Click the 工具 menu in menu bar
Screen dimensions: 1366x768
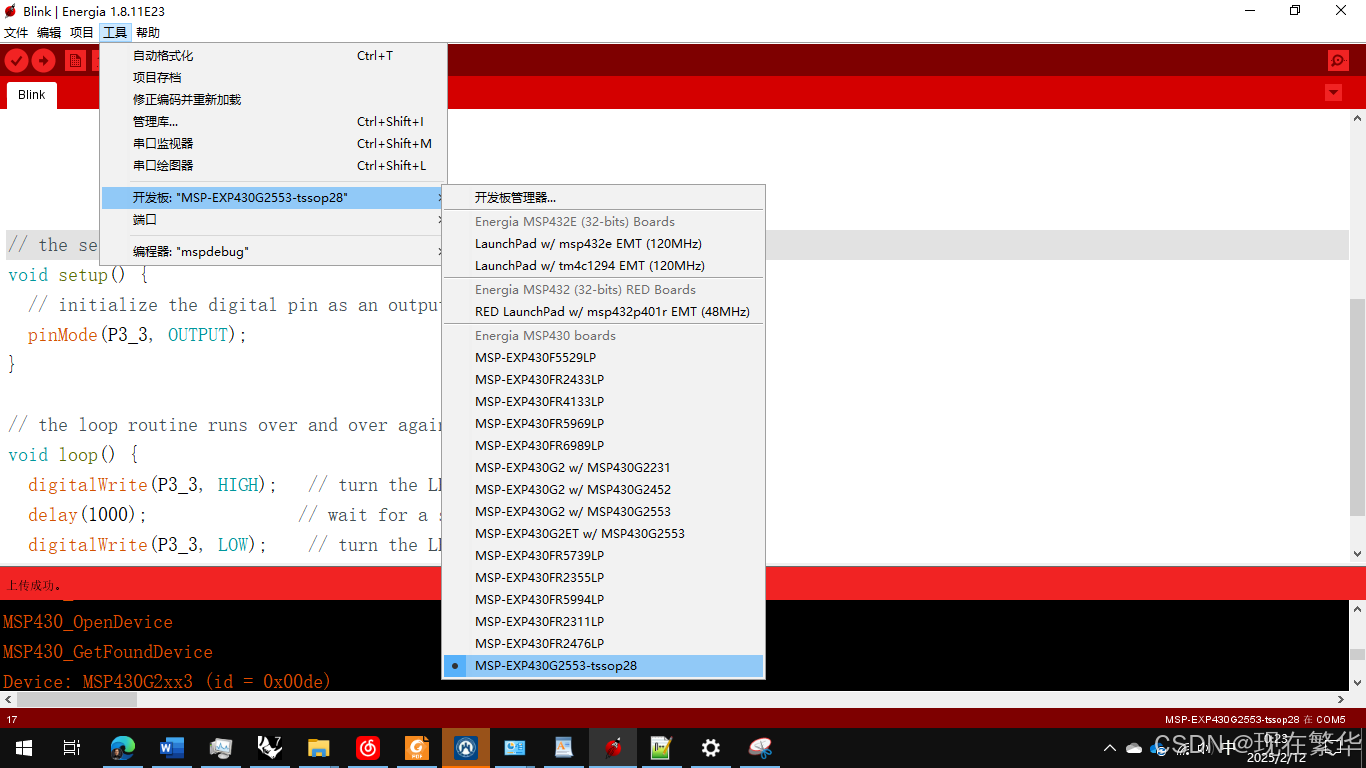point(115,33)
